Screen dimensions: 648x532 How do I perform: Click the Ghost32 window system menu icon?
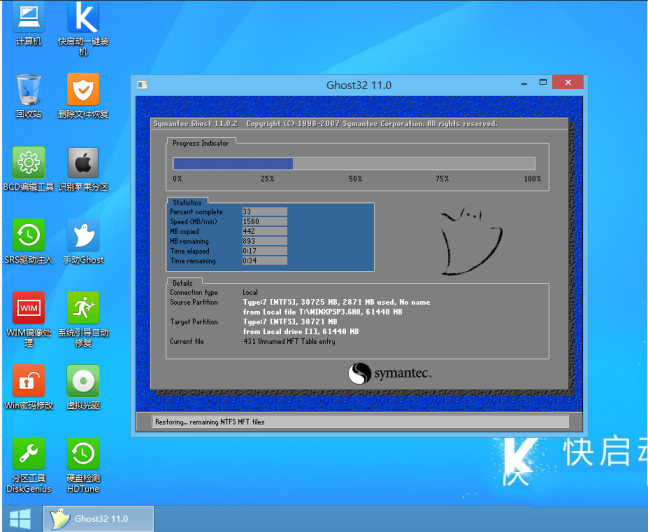coord(143,84)
